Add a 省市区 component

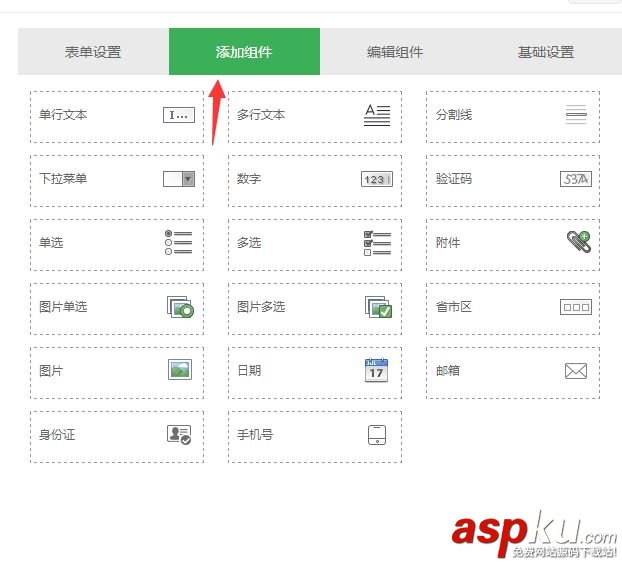513,309
